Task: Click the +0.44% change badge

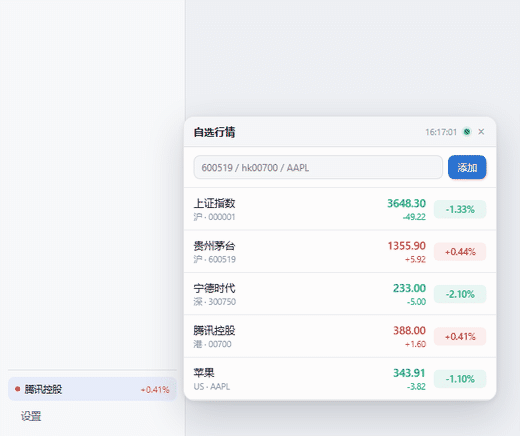Action: (460, 252)
